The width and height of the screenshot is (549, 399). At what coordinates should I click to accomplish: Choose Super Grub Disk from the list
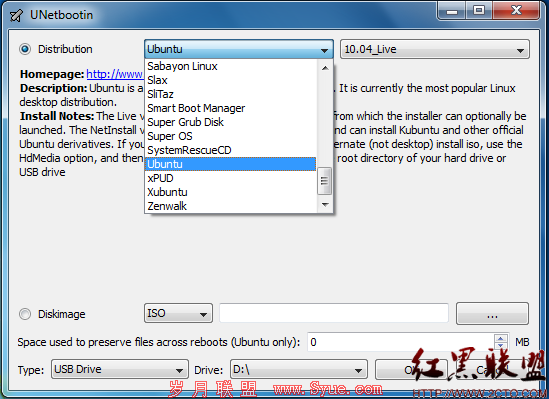[x=231, y=122]
